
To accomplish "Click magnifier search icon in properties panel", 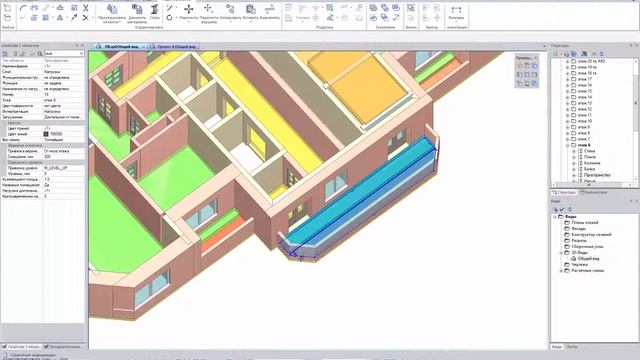I will point(40,54).
